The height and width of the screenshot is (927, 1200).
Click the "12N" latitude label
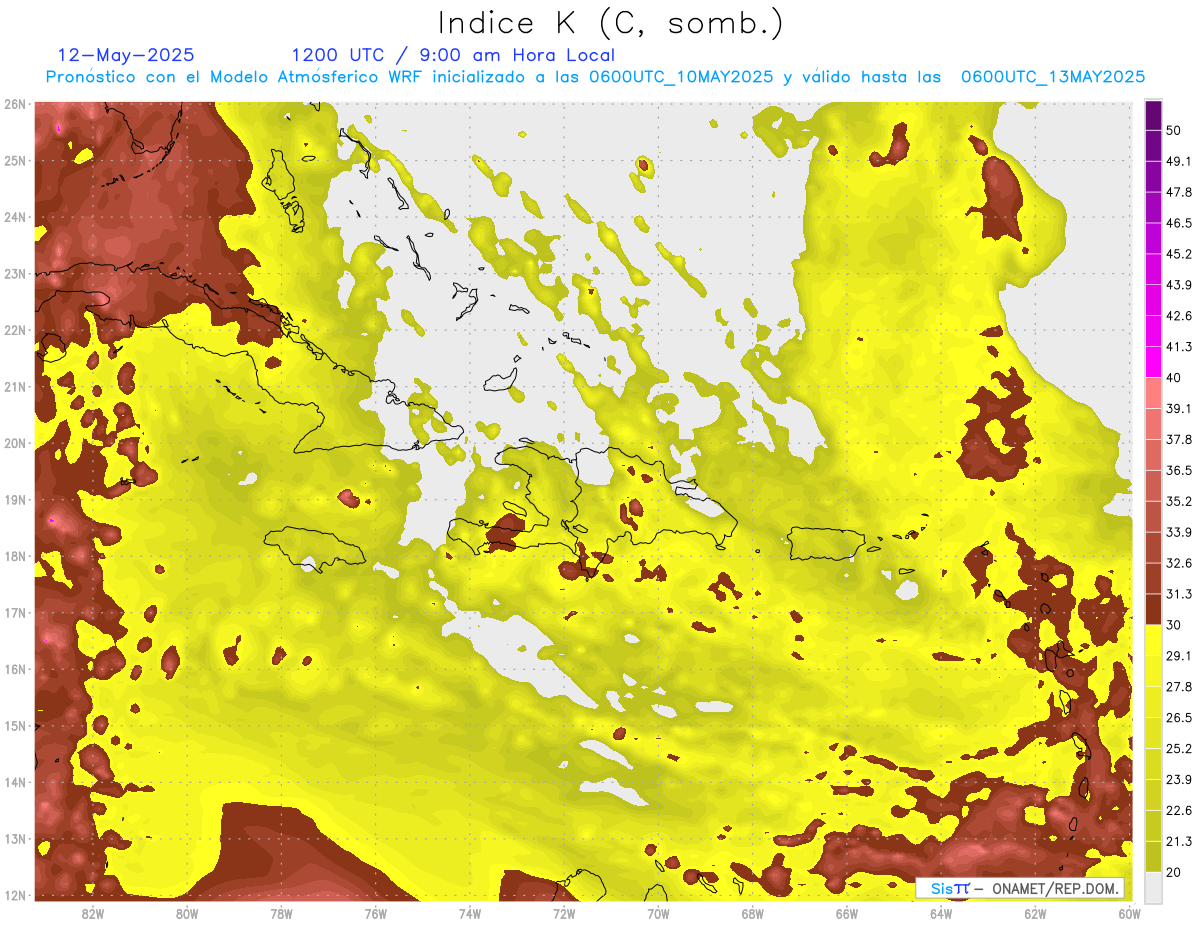point(14,895)
